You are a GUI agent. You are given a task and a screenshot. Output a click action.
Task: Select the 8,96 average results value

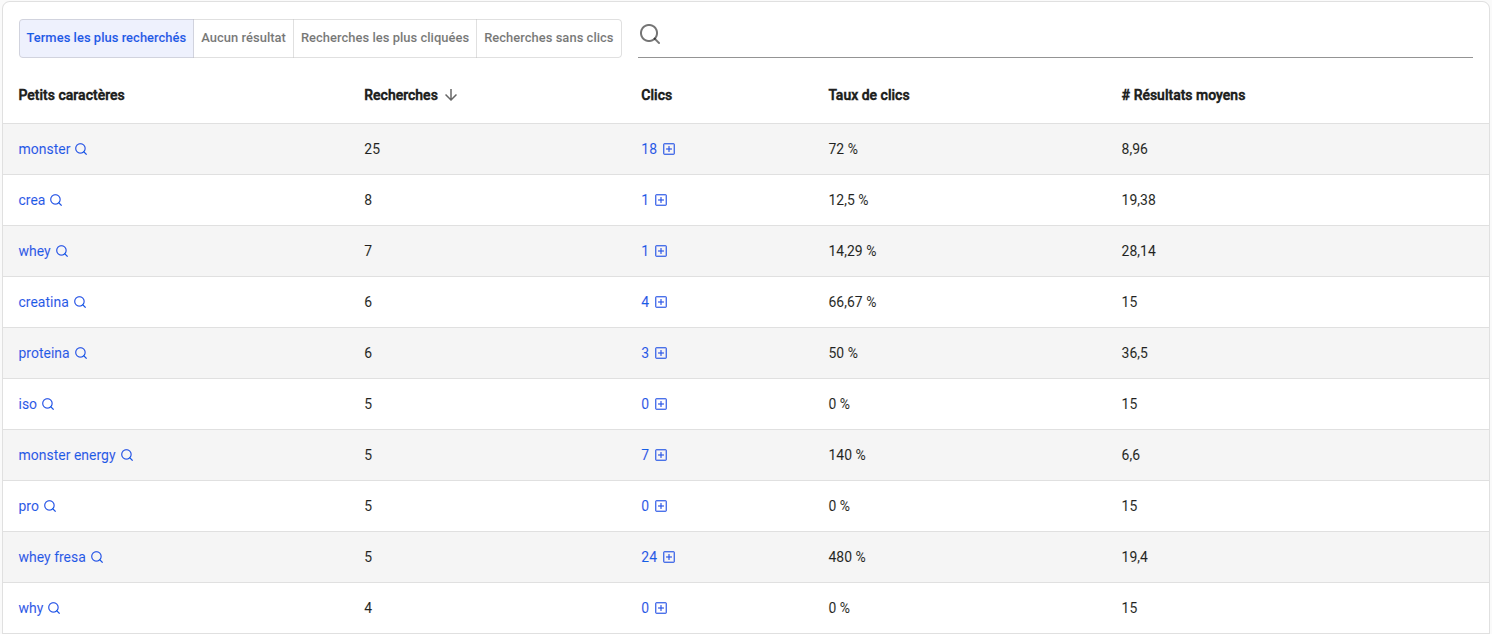click(1135, 149)
